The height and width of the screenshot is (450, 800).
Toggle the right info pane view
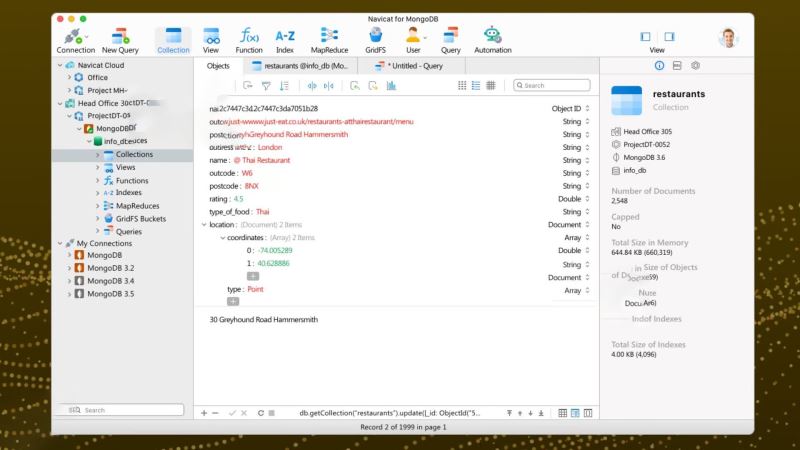pyautogui.click(x=669, y=37)
